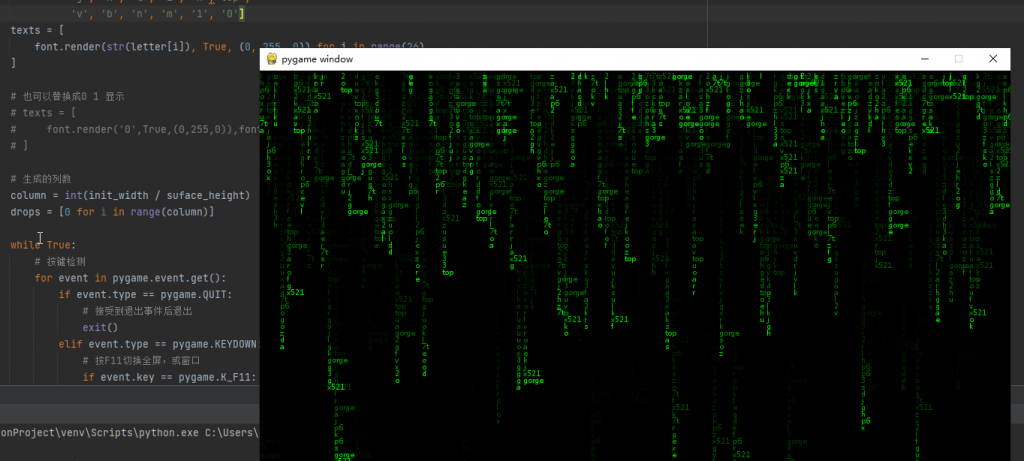1024x461 pixels.
Task: Click the commented line '# texts = ['
Action: point(43,113)
